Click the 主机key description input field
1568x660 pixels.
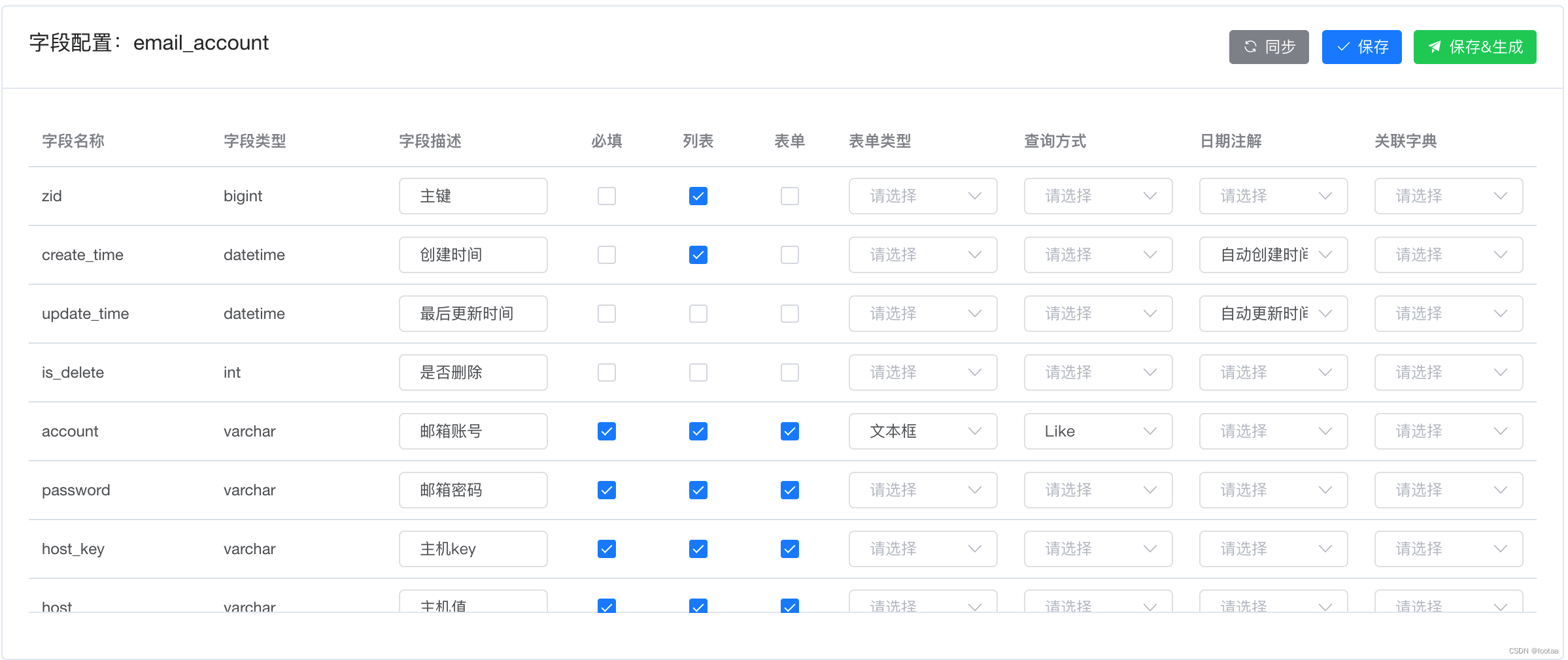pyautogui.click(x=473, y=549)
